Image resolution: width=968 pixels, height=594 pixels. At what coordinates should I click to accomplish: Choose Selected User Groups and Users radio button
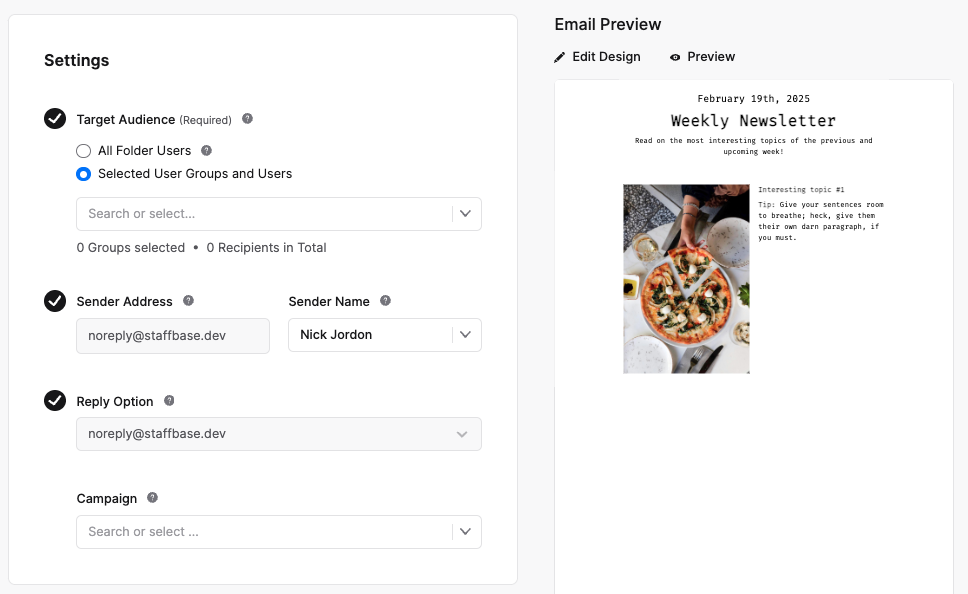(83, 174)
